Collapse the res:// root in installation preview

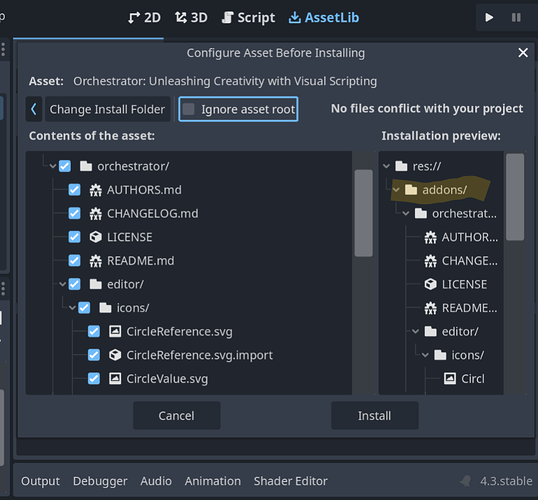point(386,166)
